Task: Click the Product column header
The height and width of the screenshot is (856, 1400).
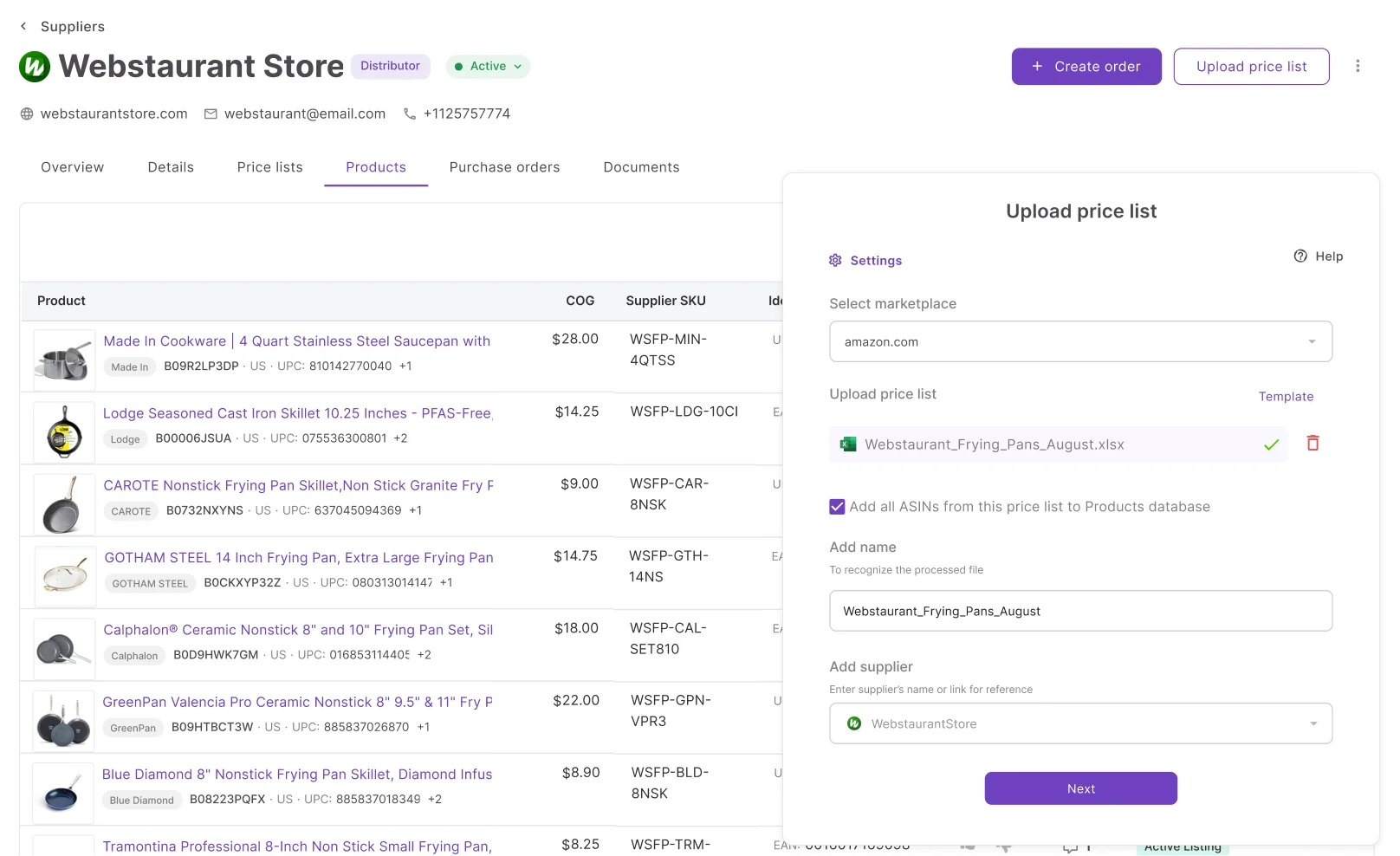Action: (x=62, y=301)
